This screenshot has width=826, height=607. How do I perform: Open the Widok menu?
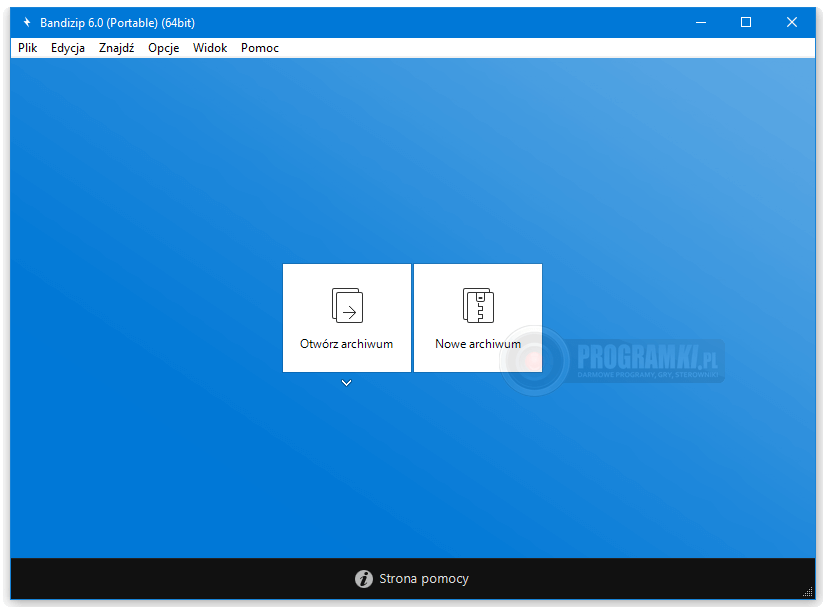coord(210,48)
